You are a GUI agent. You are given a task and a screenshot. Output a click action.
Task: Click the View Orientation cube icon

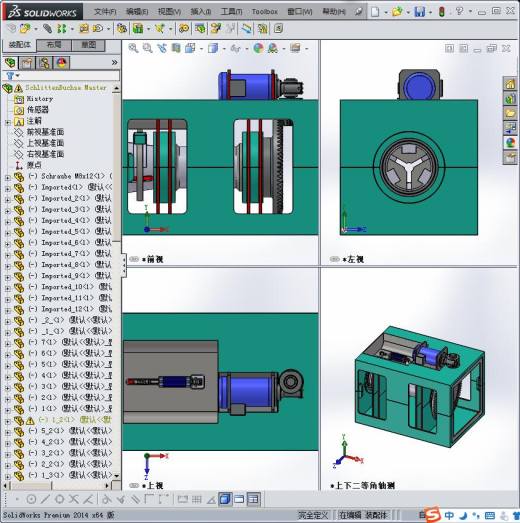[190, 48]
